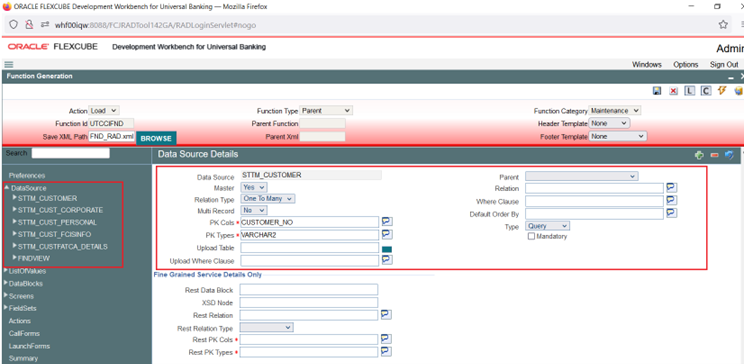Open the Parent dropdown

tap(582, 177)
